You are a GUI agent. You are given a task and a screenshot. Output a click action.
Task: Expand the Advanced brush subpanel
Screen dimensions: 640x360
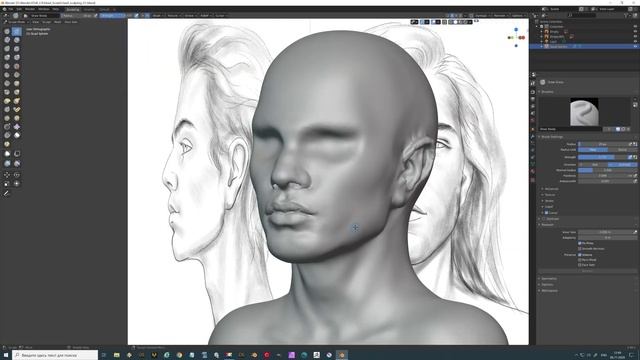coord(551,189)
